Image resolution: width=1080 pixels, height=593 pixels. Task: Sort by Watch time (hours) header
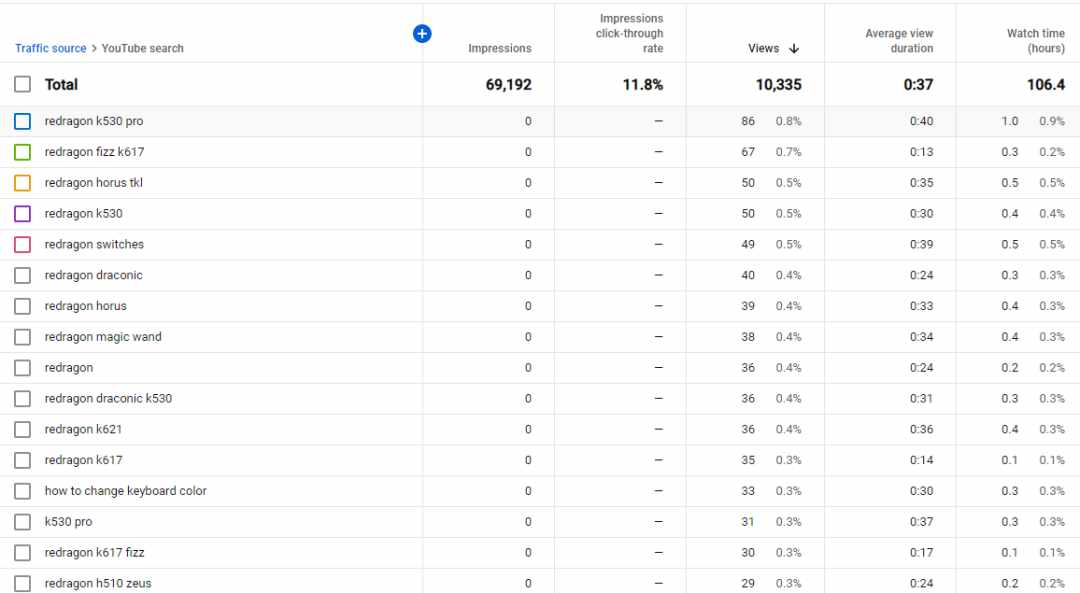[x=1035, y=41]
